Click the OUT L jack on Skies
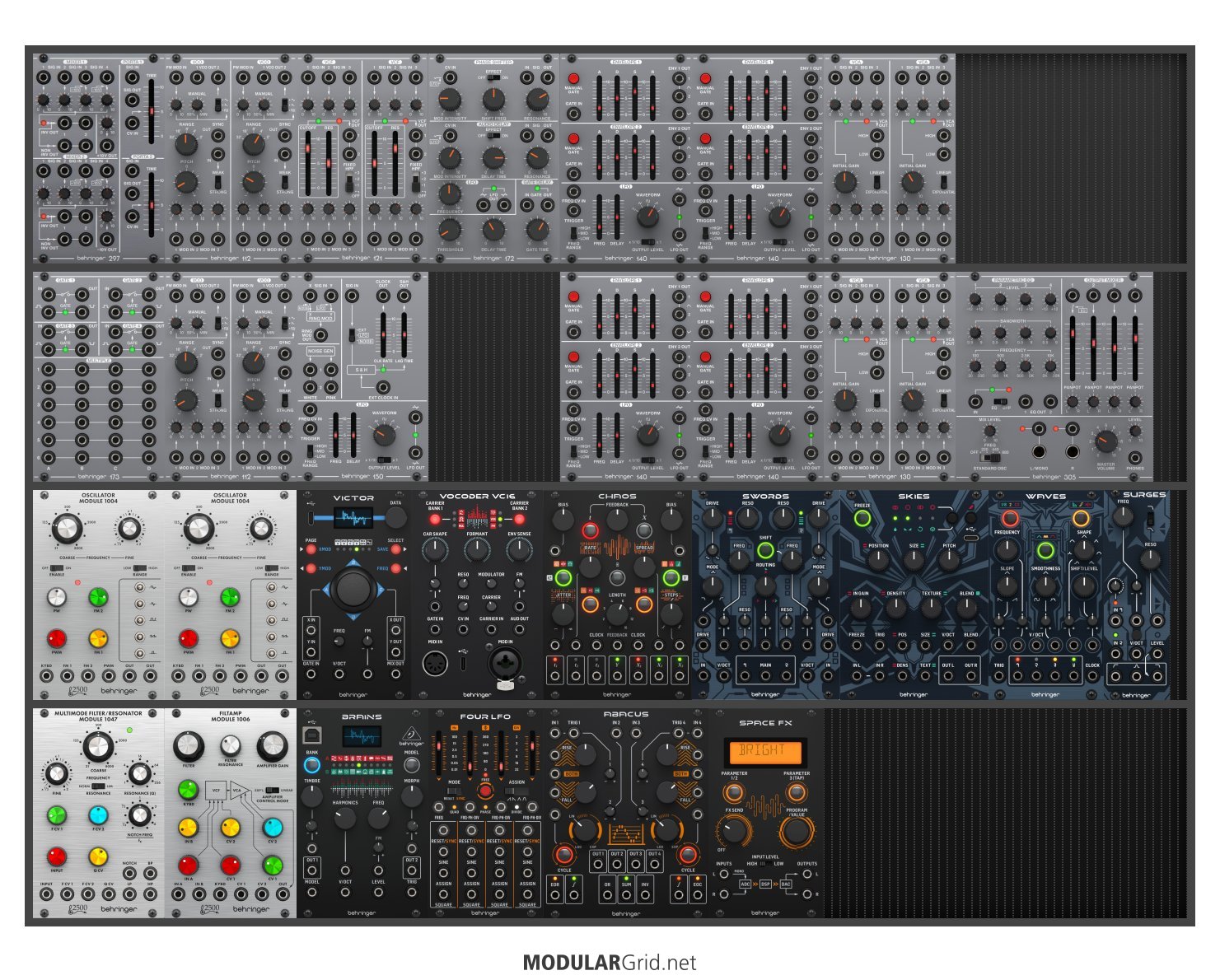Image resolution: width=1220 pixels, height=980 pixels. coord(948,676)
